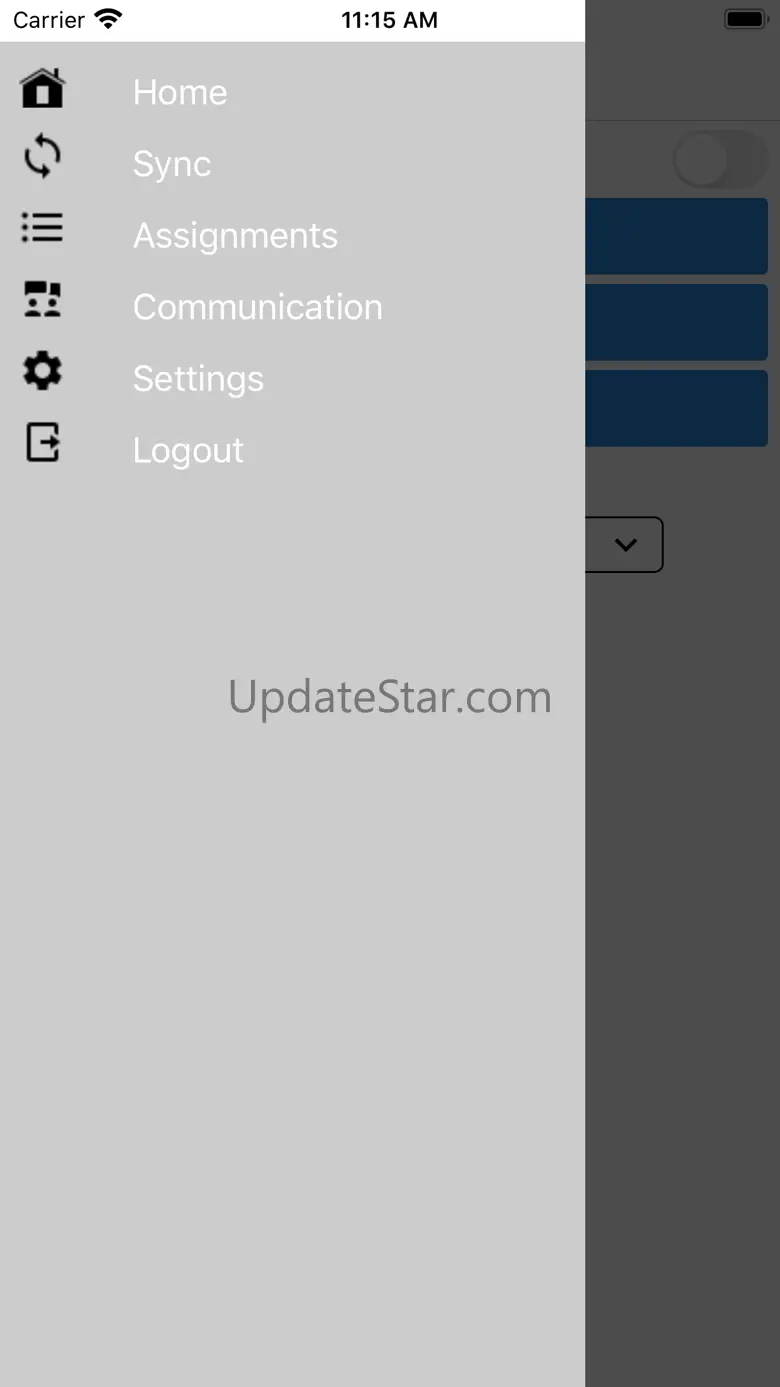Viewport: 780px width, 1387px height.
Task: Tap the second dark blue button
Action: pyautogui.click(x=677, y=322)
